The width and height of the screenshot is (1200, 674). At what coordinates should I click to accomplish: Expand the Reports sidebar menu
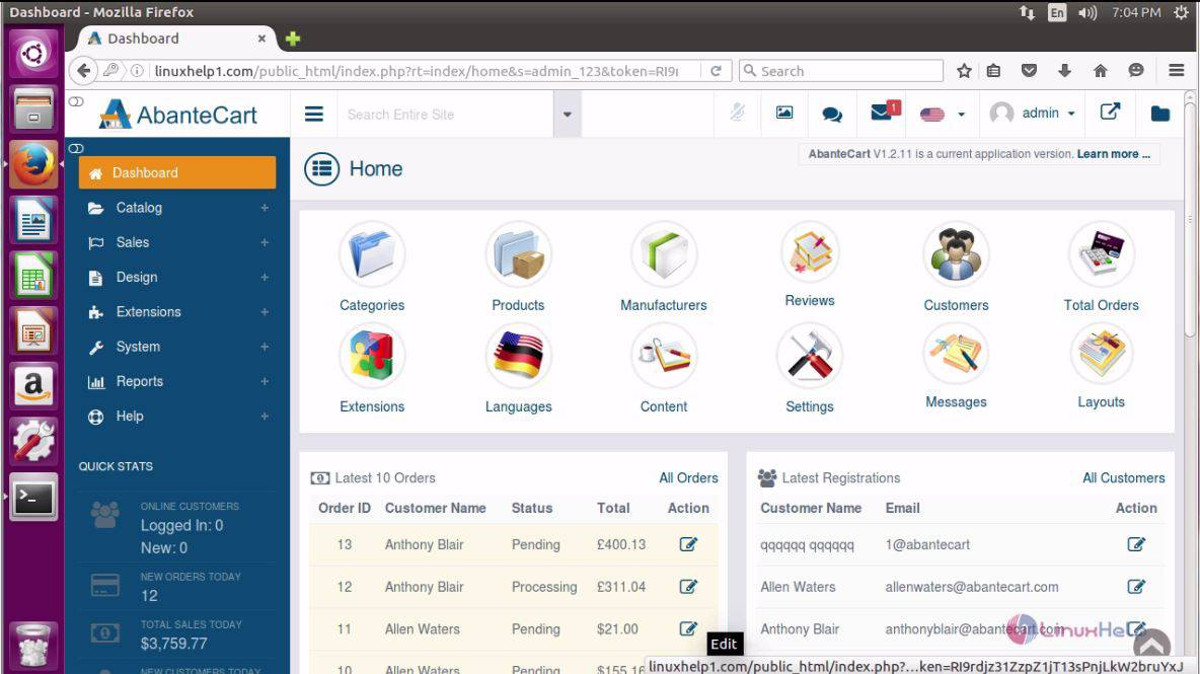click(178, 381)
